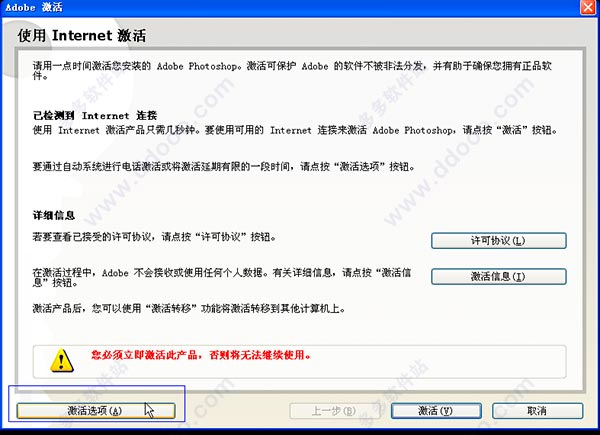Click the red warning text 您必须立即激活此产品
The height and width of the screenshot is (435, 600).
[201, 355]
